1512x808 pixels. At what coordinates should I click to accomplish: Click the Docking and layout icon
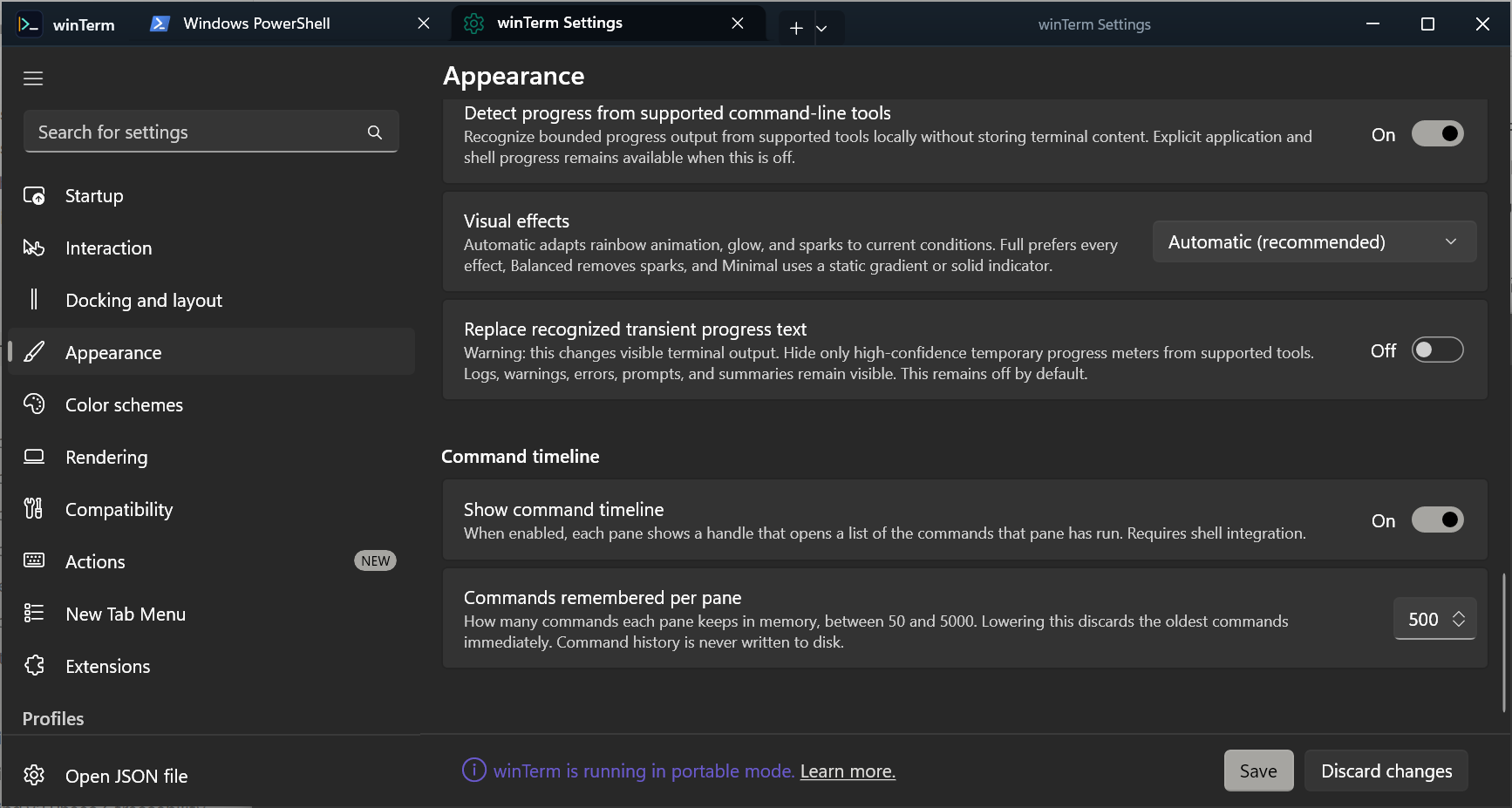click(34, 300)
